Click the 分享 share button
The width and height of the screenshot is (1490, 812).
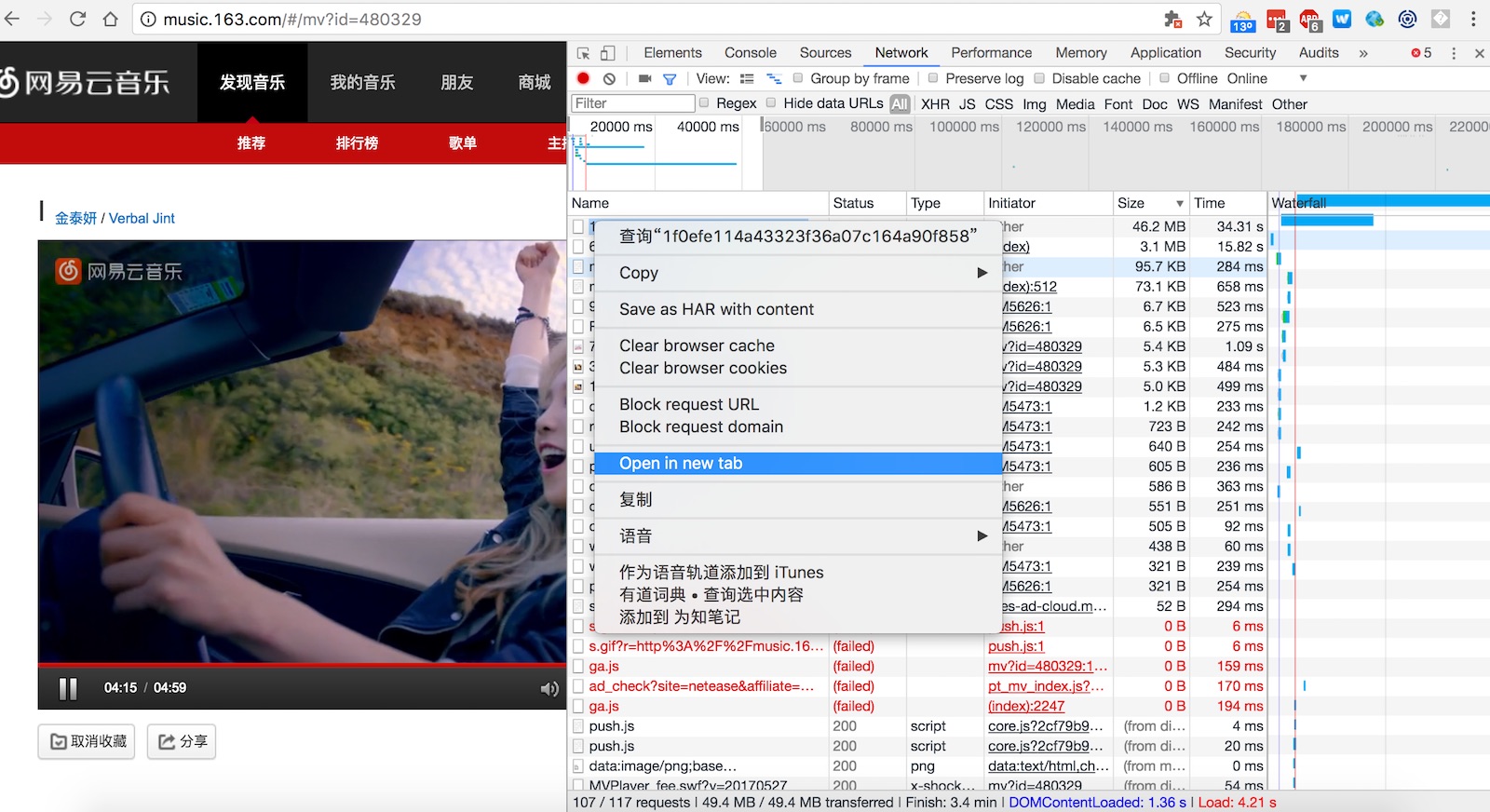coord(182,741)
